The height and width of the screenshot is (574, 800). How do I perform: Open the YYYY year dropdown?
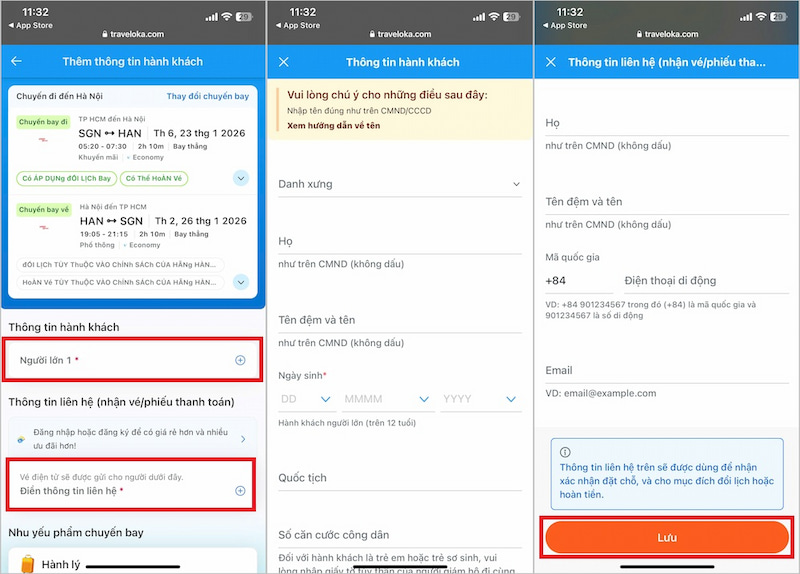pos(481,399)
